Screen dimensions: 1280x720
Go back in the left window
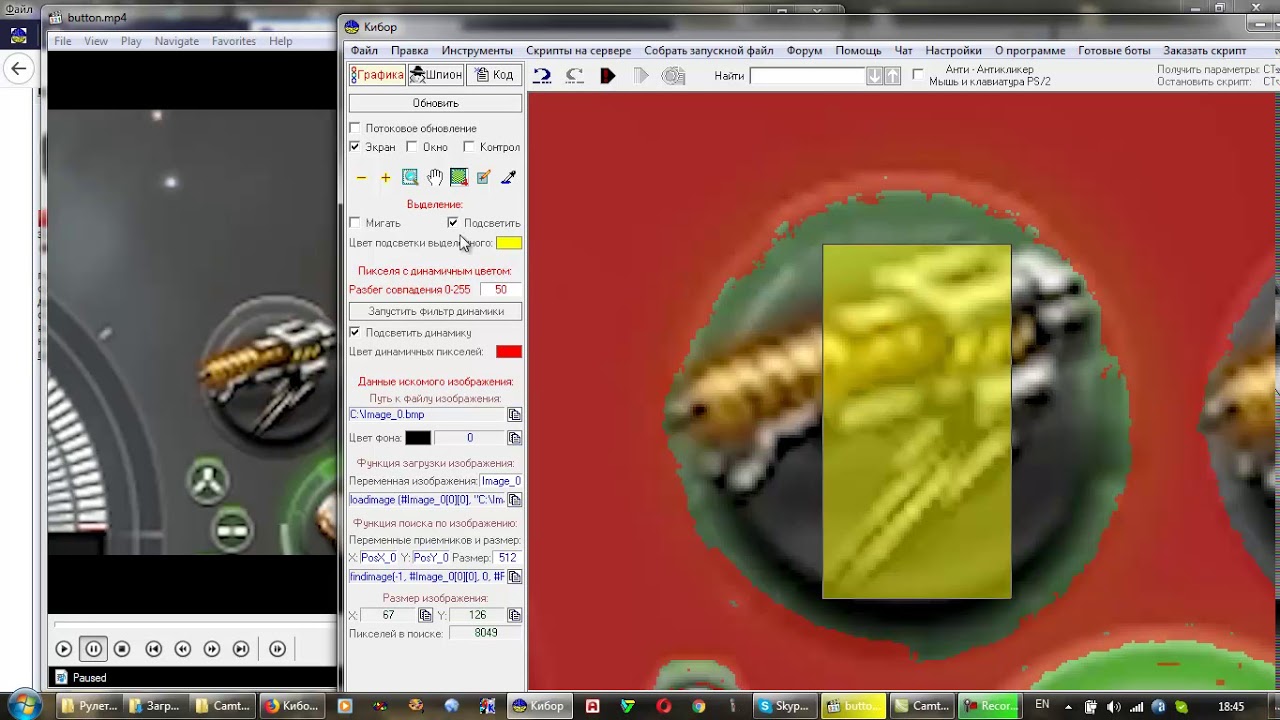point(19,68)
